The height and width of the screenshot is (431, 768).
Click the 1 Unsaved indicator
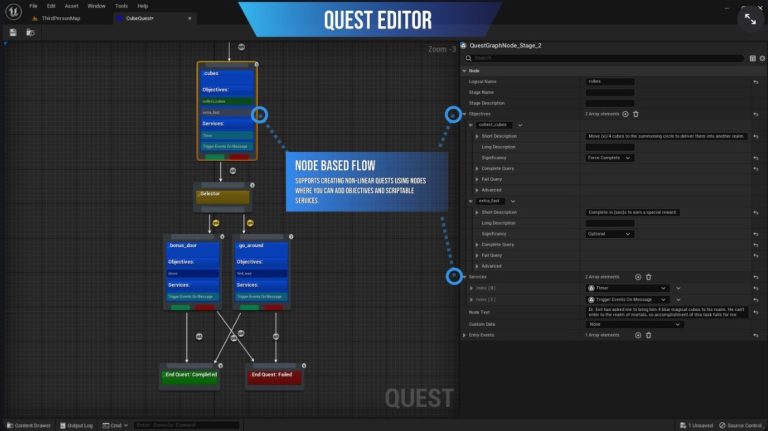click(x=696, y=425)
